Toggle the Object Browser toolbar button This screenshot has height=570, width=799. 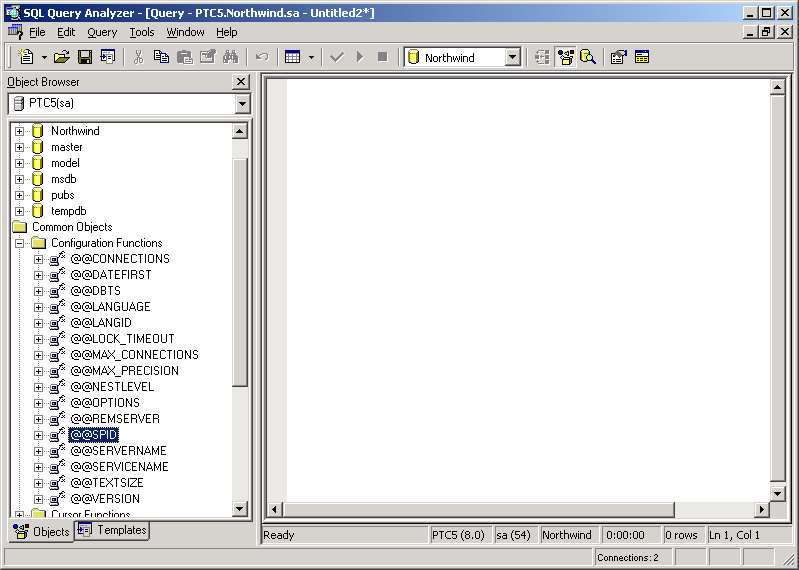coord(566,57)
